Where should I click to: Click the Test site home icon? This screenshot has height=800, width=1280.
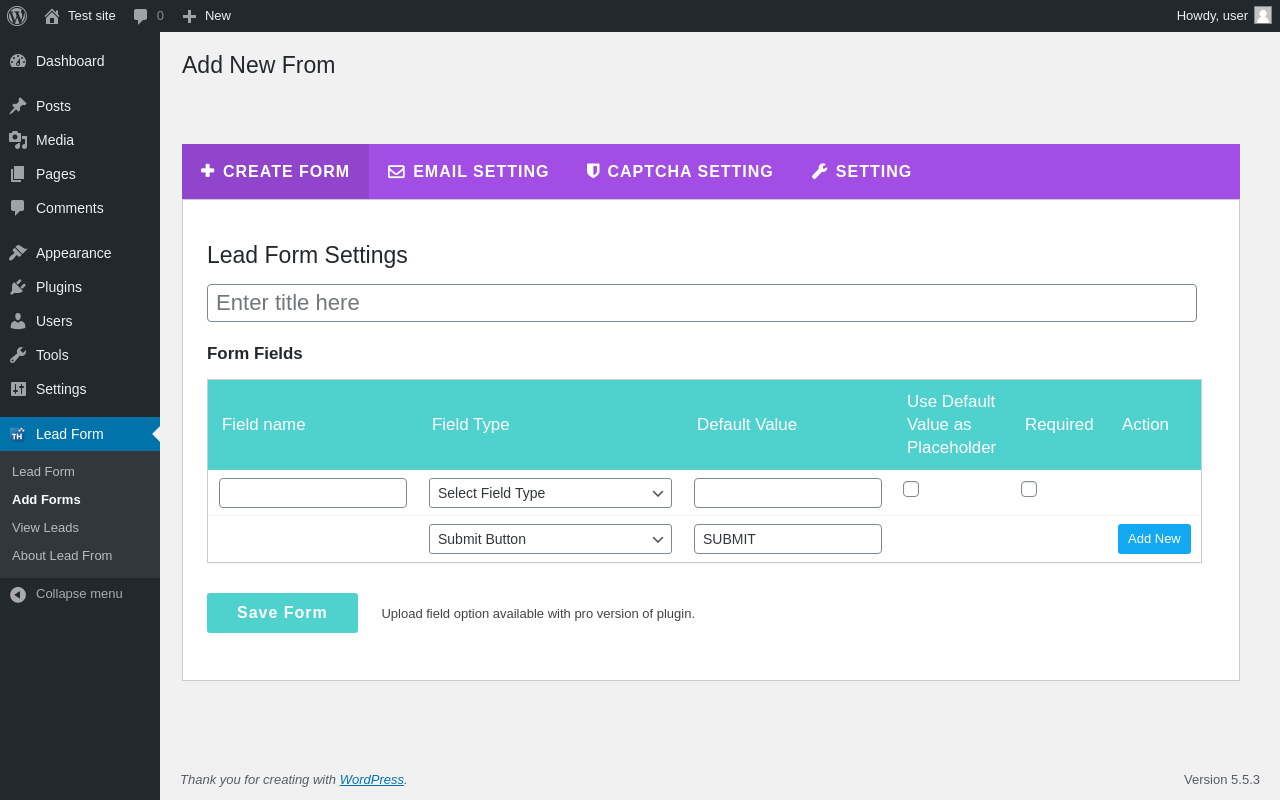click(x=52, y=16)
